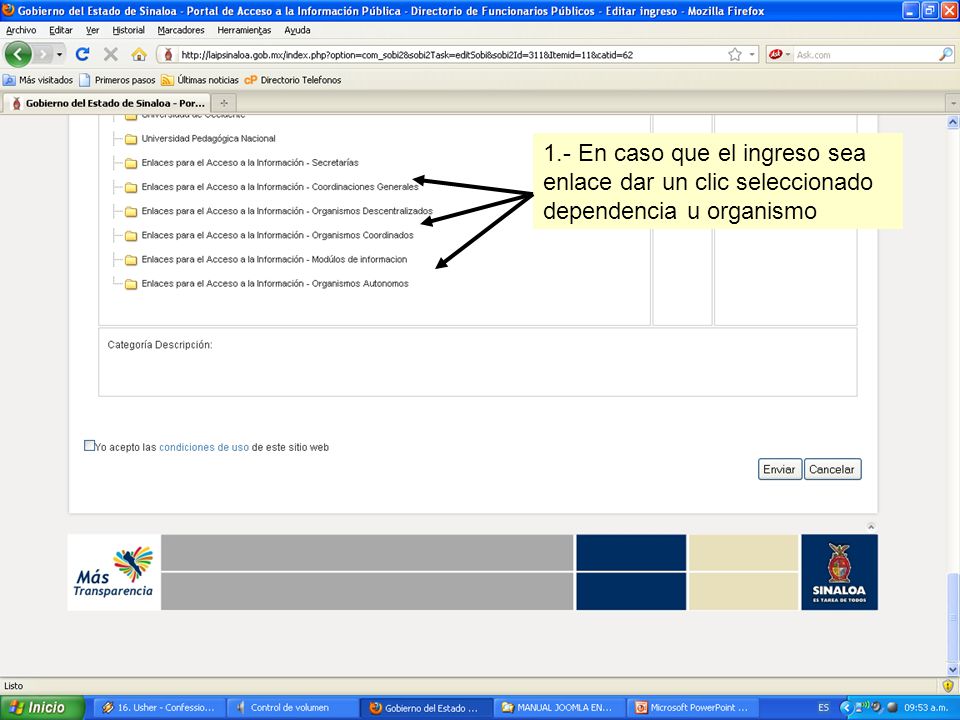Screen dimensions: 960x720
Task: Switch to MANUAL JOOMLA EN... taskbar folder
Action: [x=558, y=708]
